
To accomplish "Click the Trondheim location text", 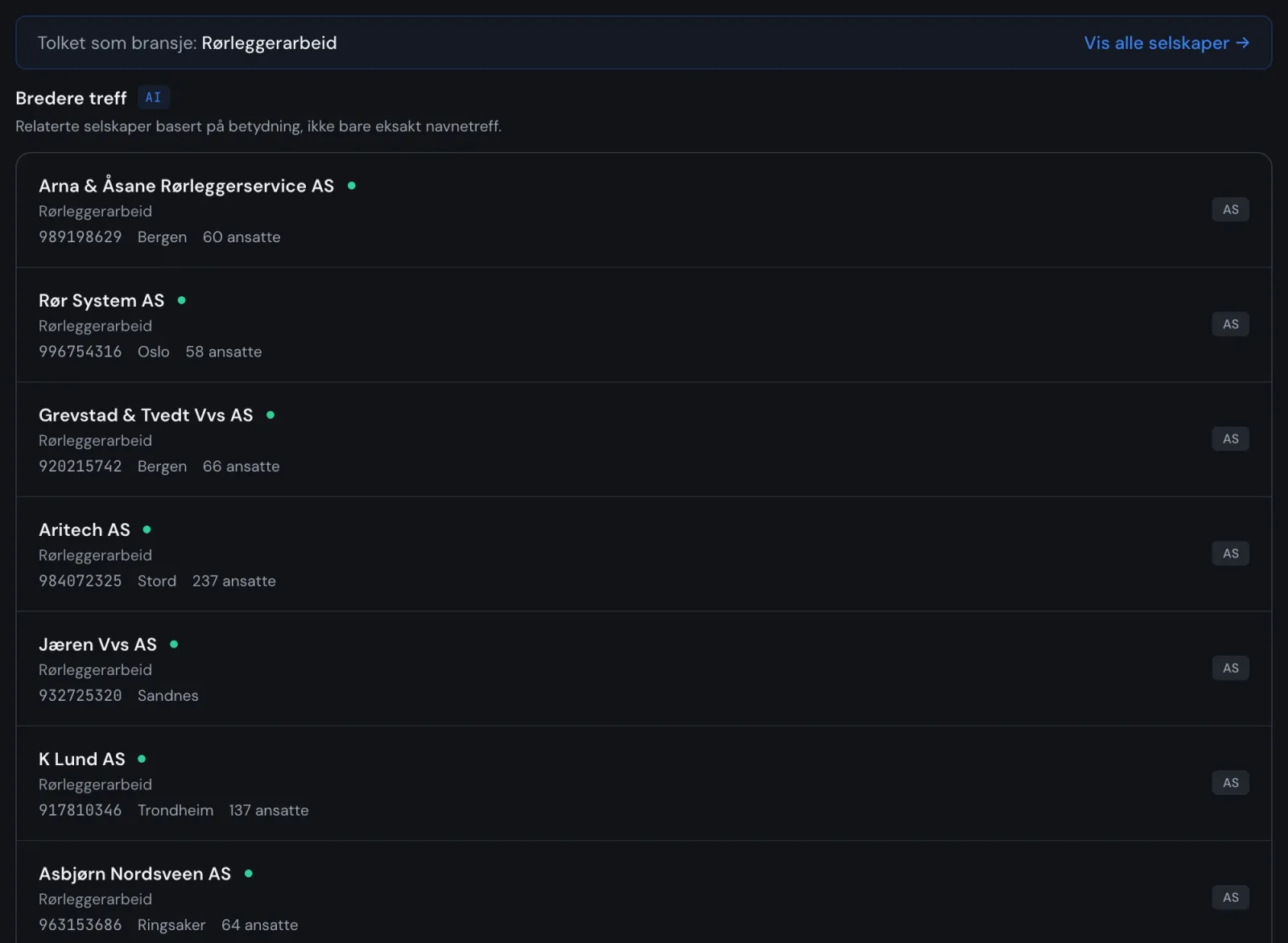I will pos(175,810).
